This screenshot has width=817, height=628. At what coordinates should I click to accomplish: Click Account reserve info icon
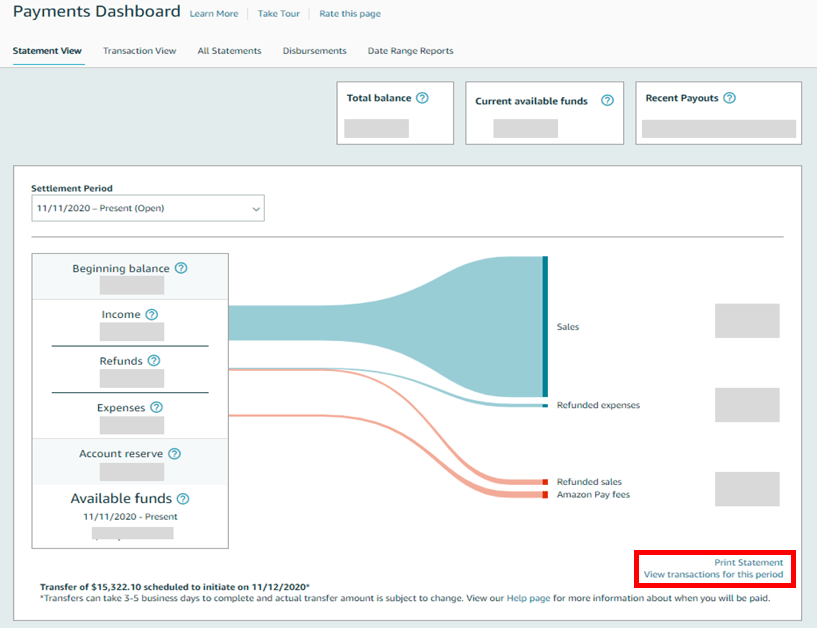pyautogui.click(x=174, y=453)
